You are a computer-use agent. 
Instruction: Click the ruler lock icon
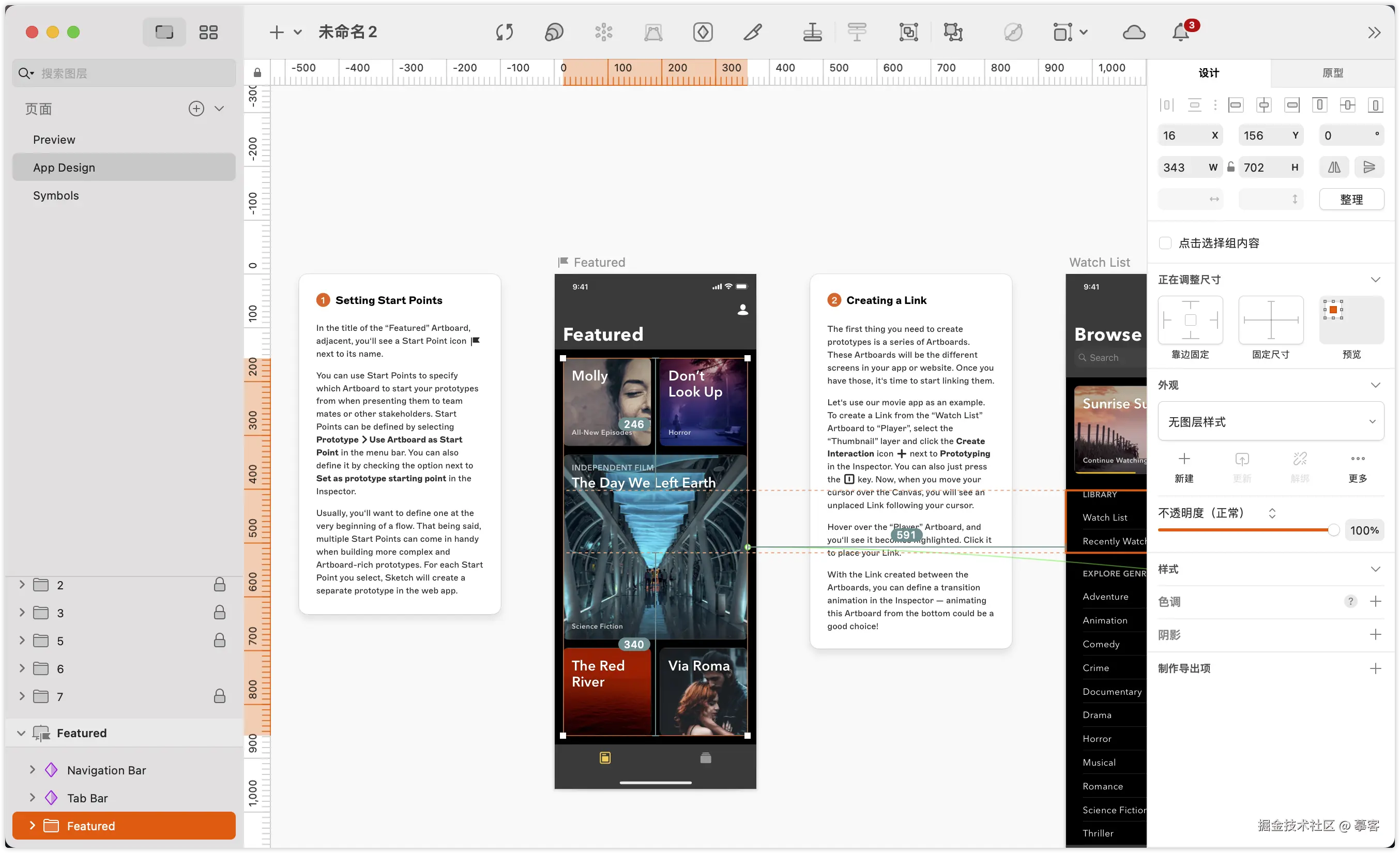(257, 73)
